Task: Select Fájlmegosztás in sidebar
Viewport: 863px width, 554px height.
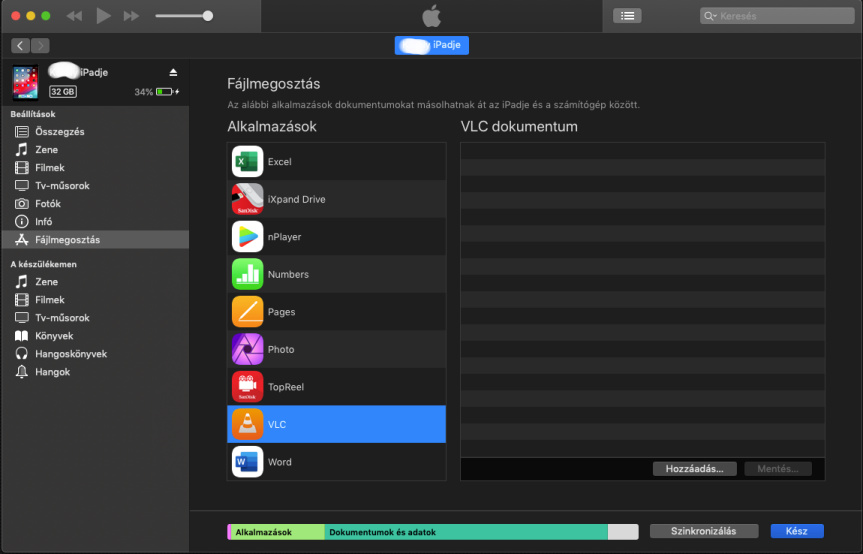Action: pos(95,239)
